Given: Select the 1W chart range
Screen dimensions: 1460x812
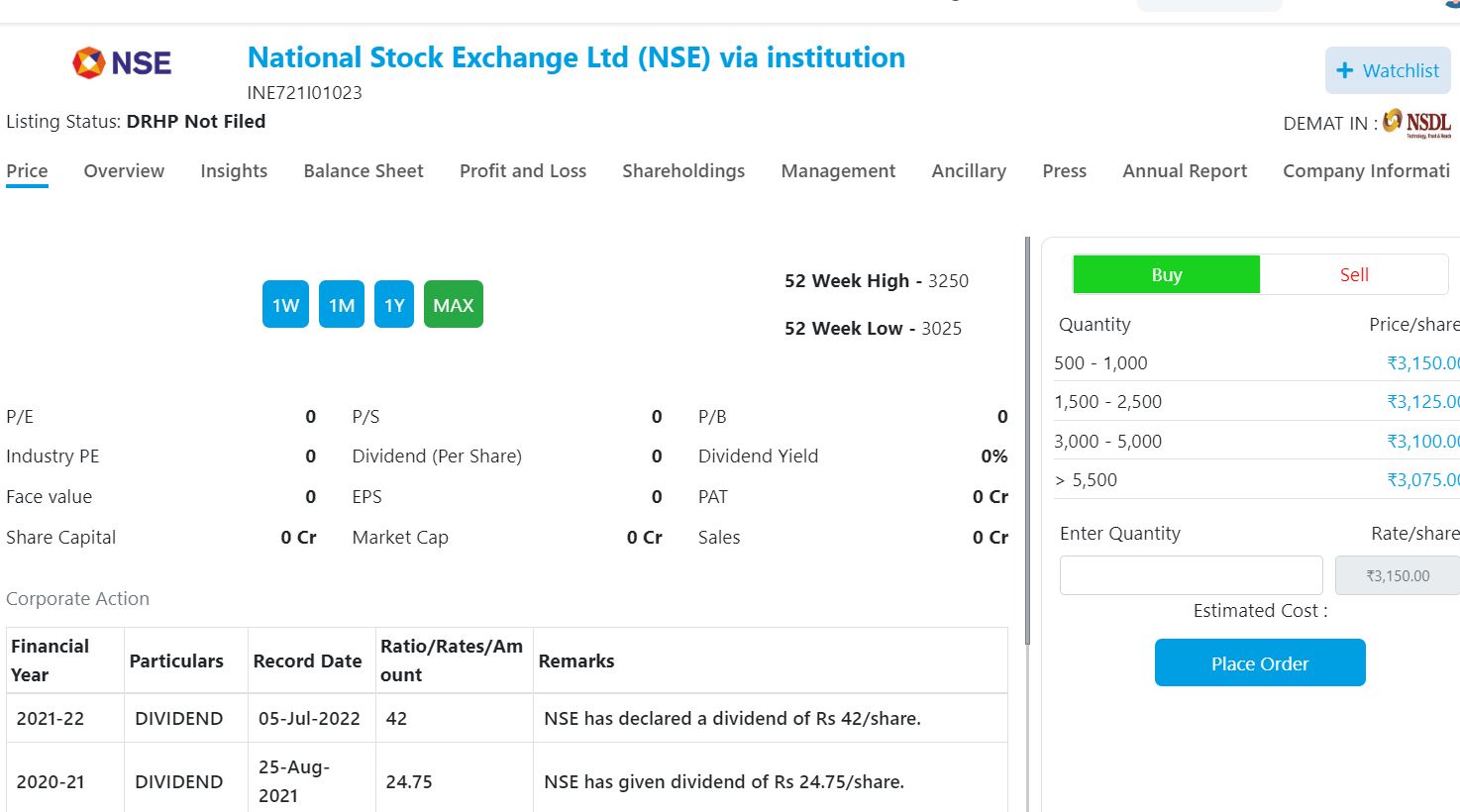Looking at the screenshot, I should click(285, 304).
